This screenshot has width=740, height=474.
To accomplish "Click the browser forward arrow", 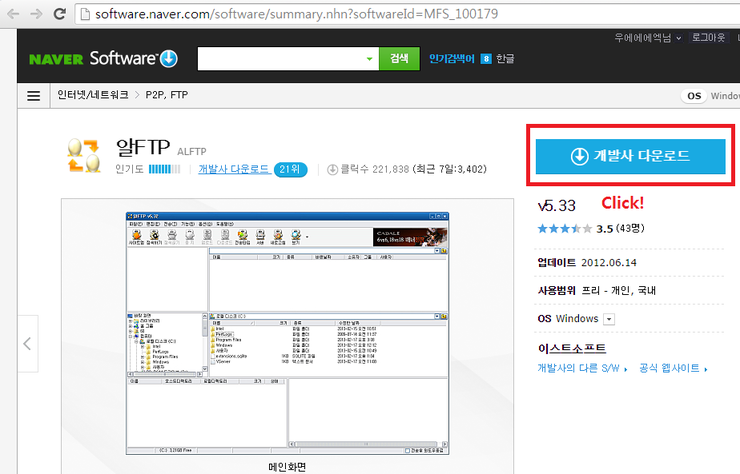I will [x=36, y=14].
